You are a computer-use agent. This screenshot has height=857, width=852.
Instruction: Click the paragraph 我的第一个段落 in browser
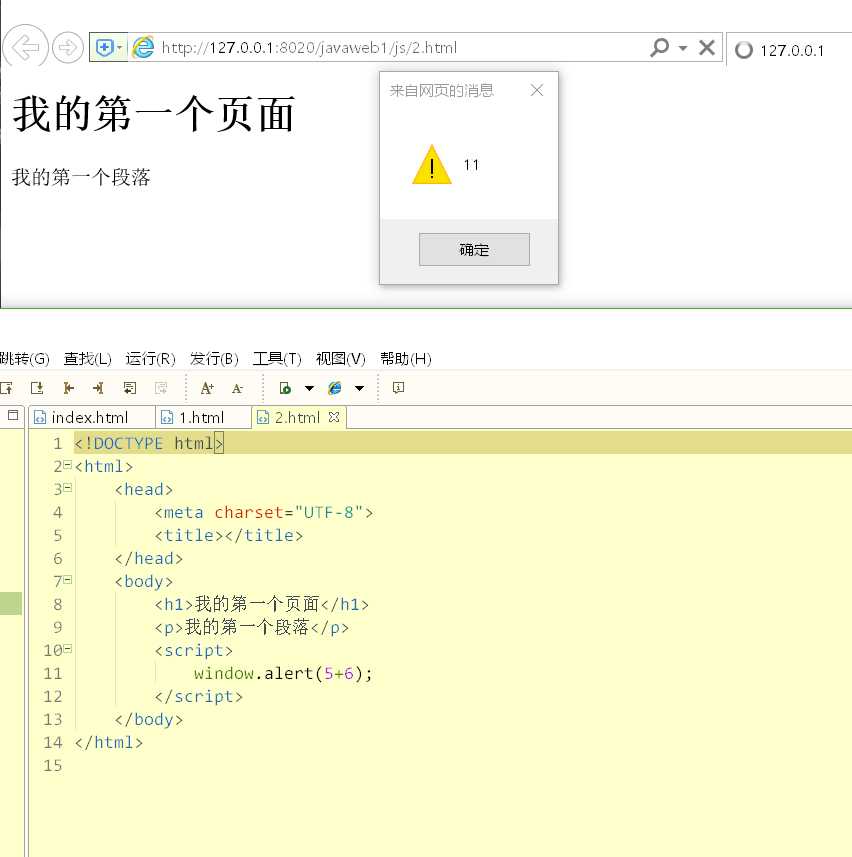[x=81, y=177]
